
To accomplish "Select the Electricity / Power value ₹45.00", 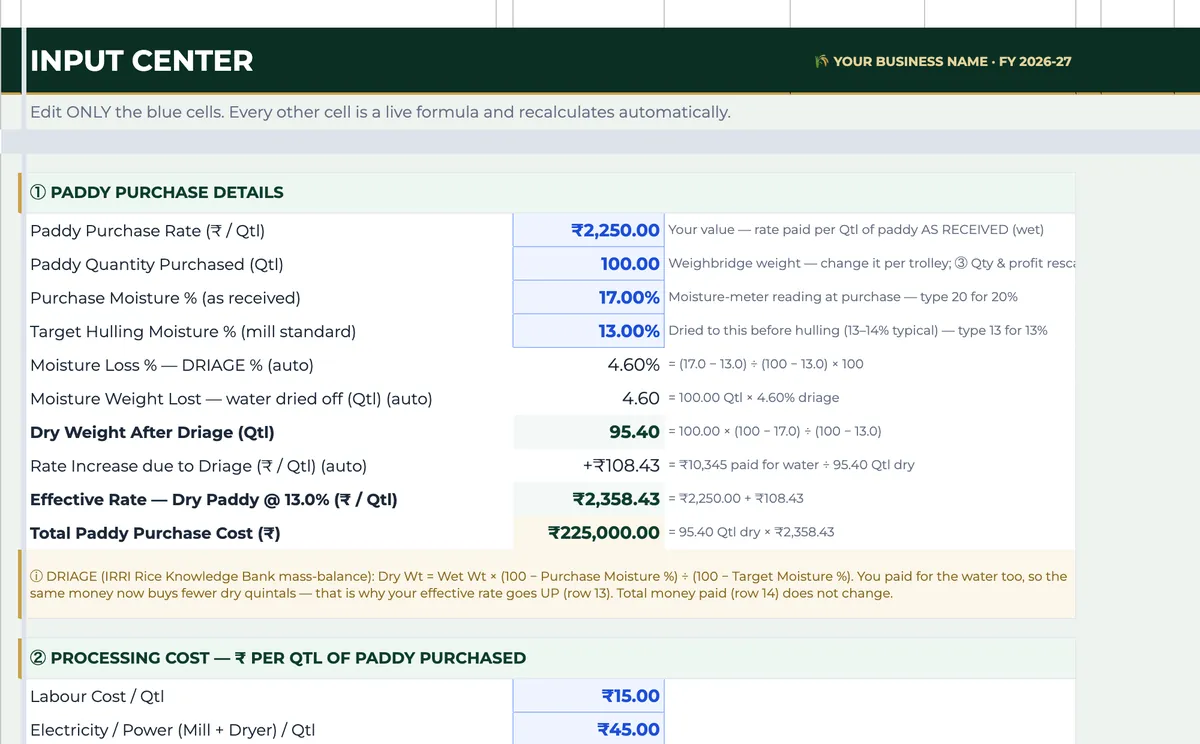I will (x=588, y=729).
